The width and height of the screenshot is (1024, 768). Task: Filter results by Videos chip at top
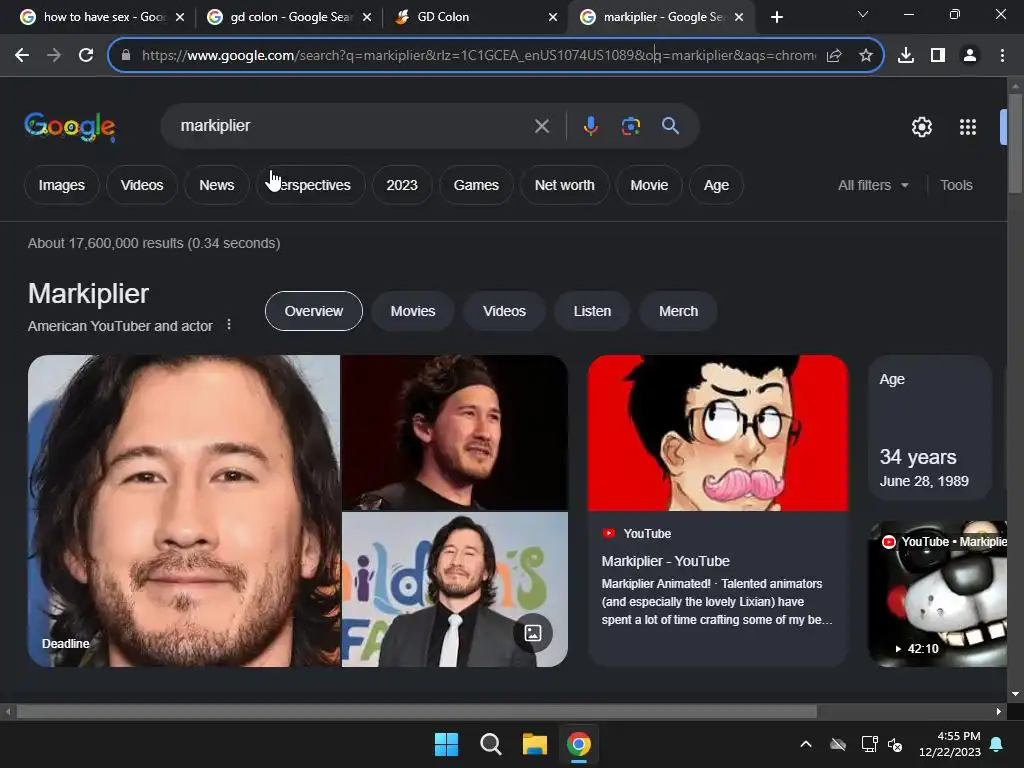(x=142, y=185)
